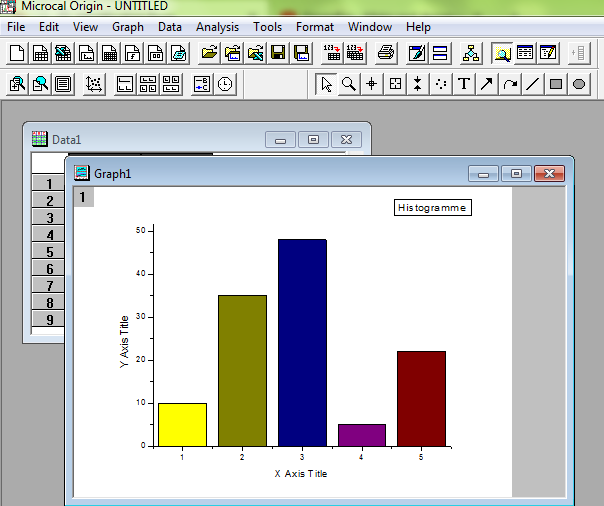Select the Pointer arrow tool

[326, 84]
